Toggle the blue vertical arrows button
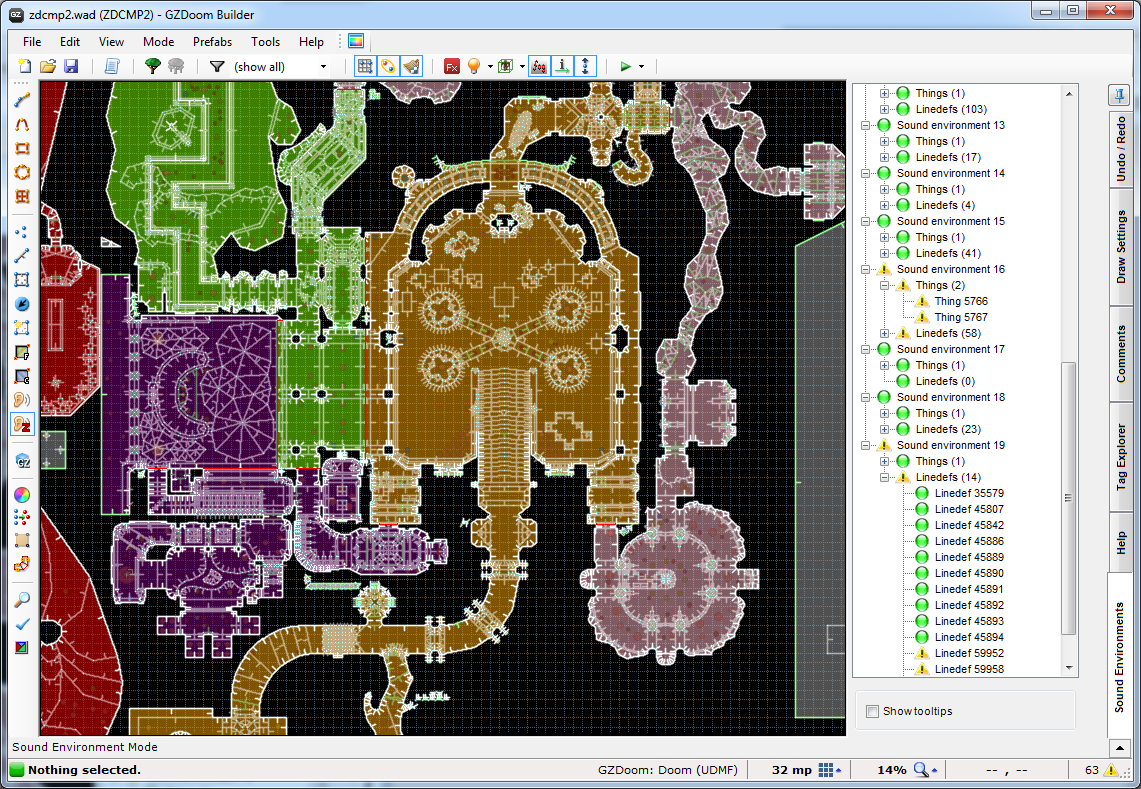1141x789 pixels. [586, 66]
